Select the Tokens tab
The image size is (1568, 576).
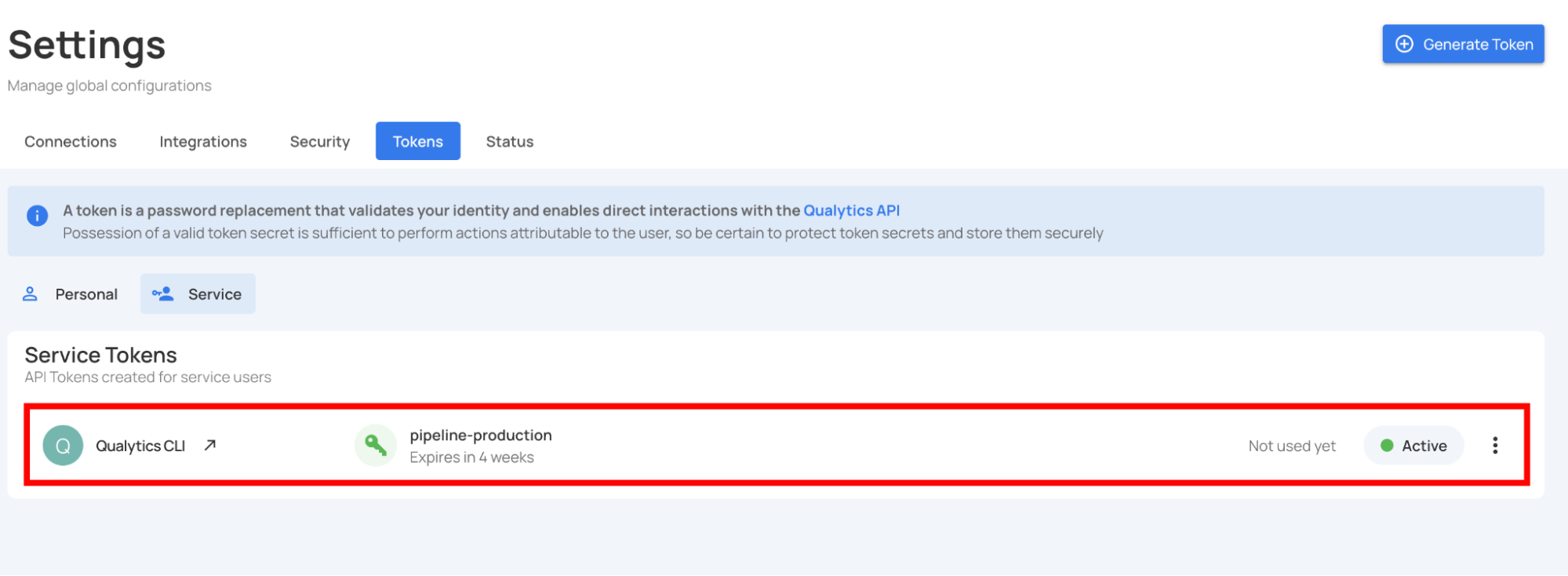pos(417,141)
